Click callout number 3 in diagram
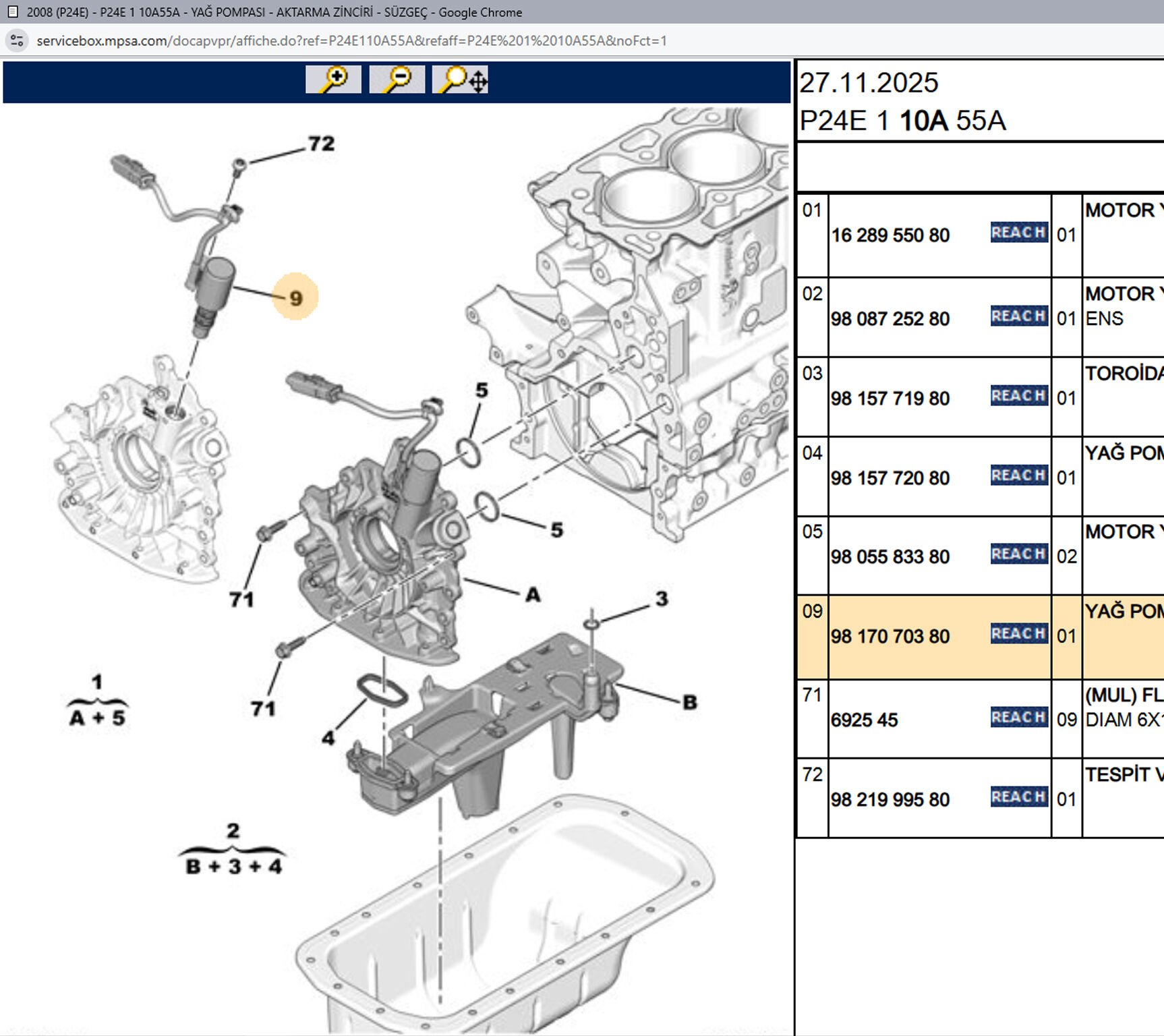The image size is (1164, 1036). coord(662,598)
